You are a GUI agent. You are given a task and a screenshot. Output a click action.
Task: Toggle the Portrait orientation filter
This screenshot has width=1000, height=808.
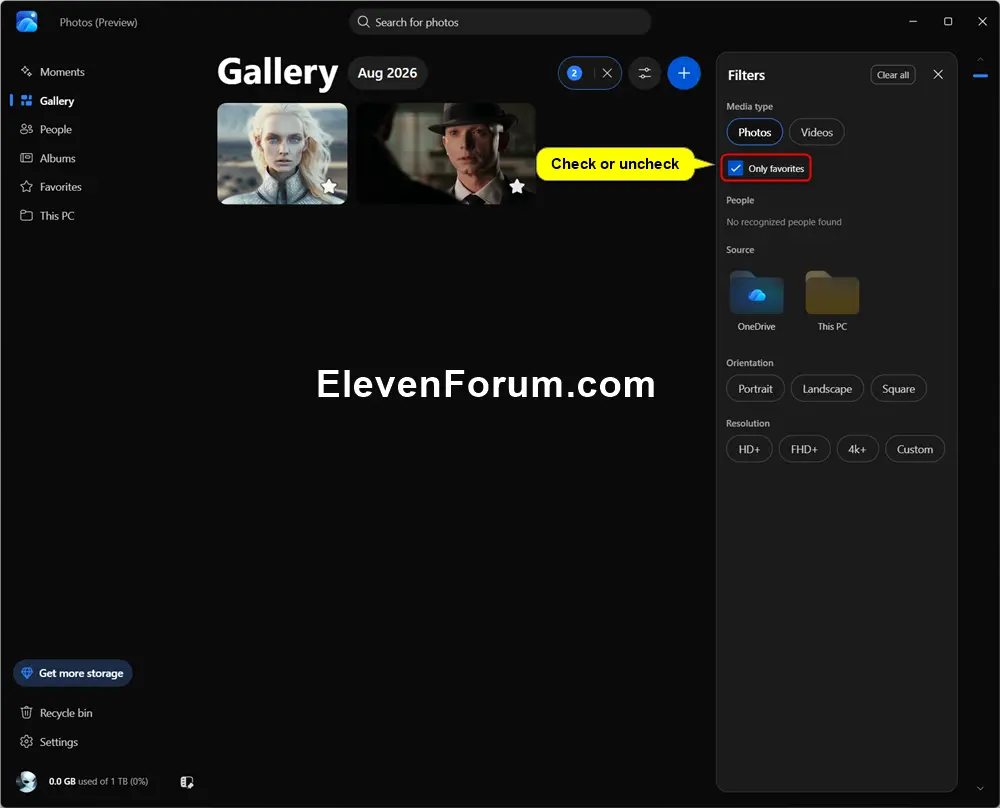[x=755, y=388]
